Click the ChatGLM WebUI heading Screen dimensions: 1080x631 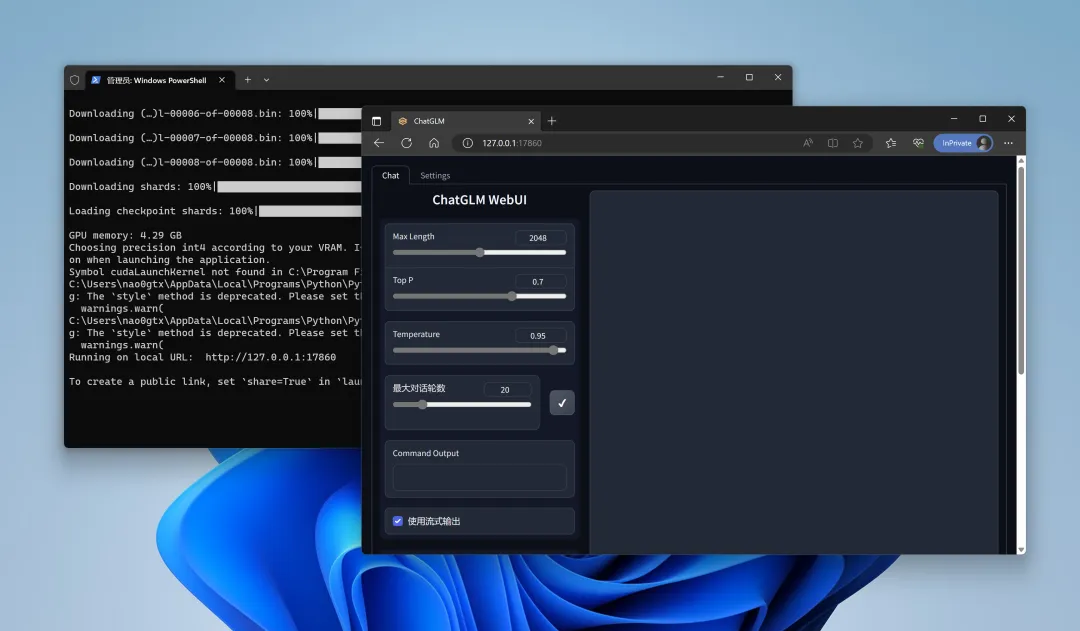tap(479, 200)
